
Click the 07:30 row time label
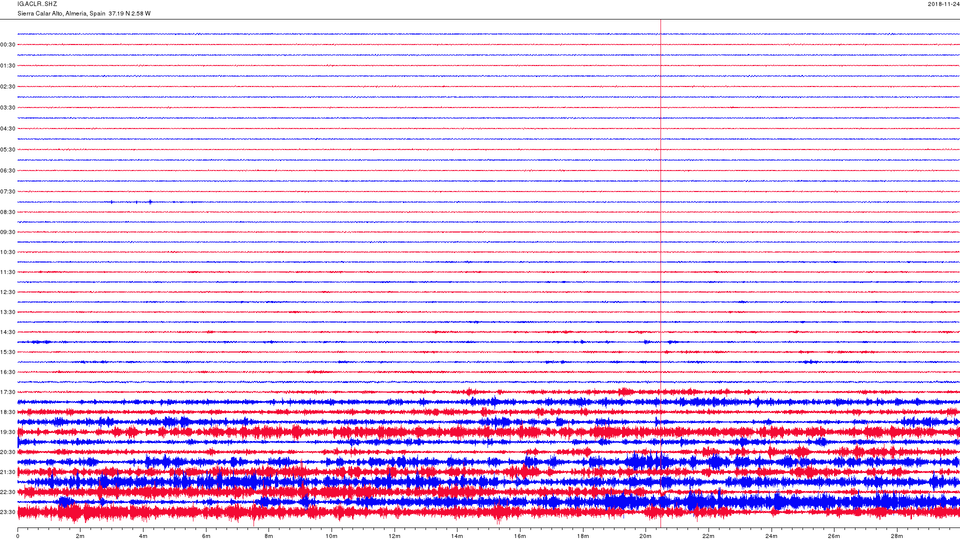pos(8,192)
